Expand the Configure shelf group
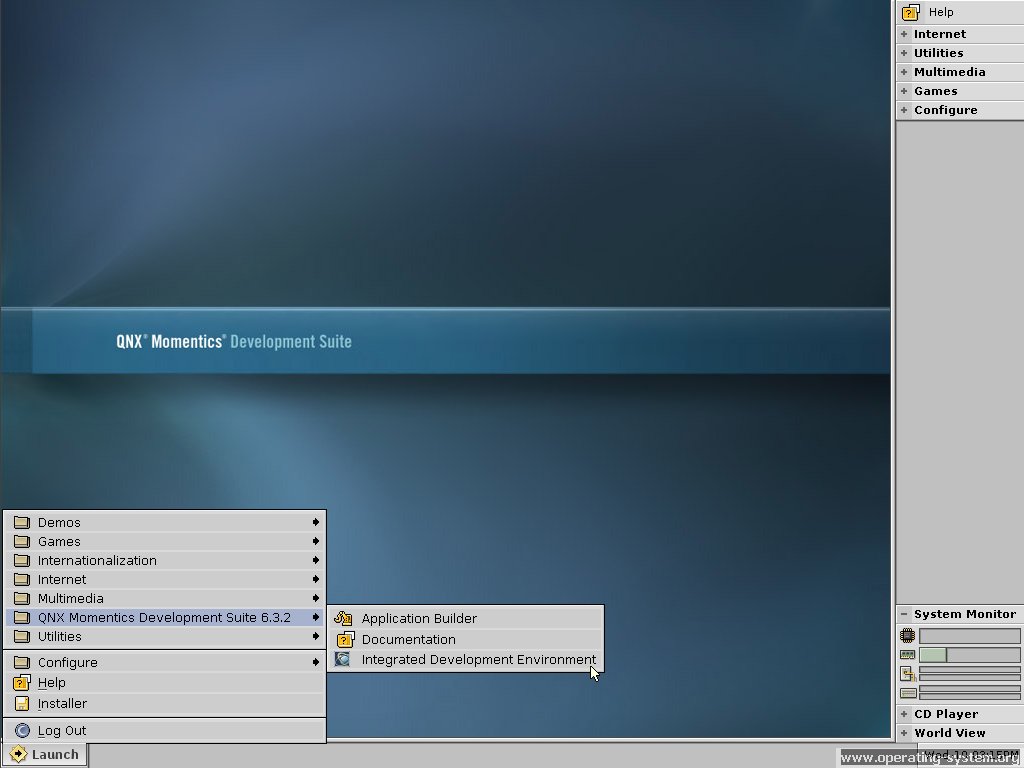 pos(904,110)
